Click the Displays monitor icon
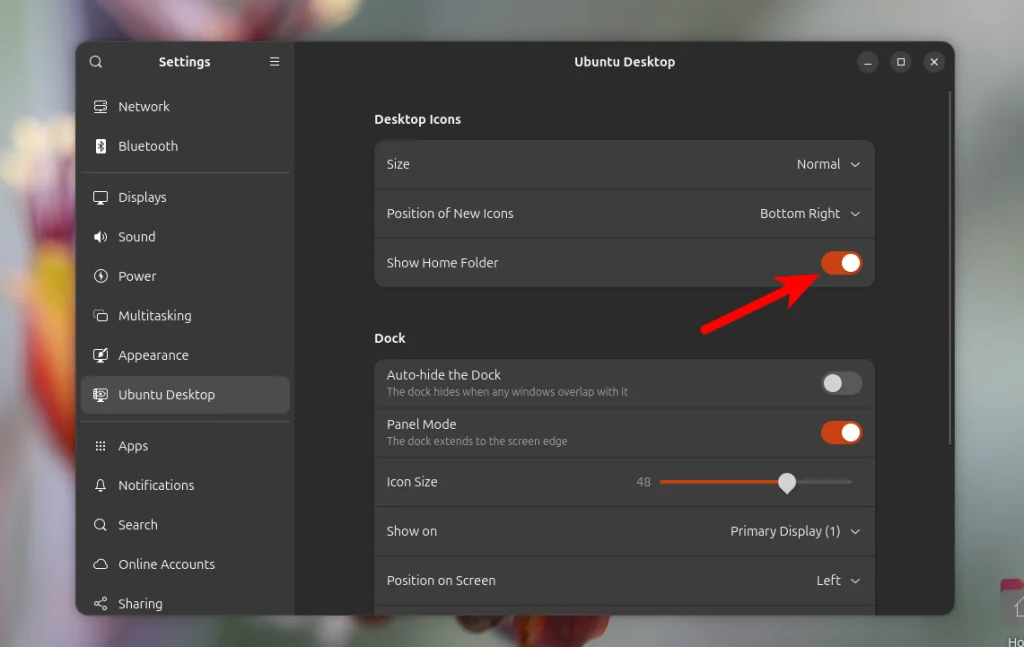 click(x=100, y=197)
